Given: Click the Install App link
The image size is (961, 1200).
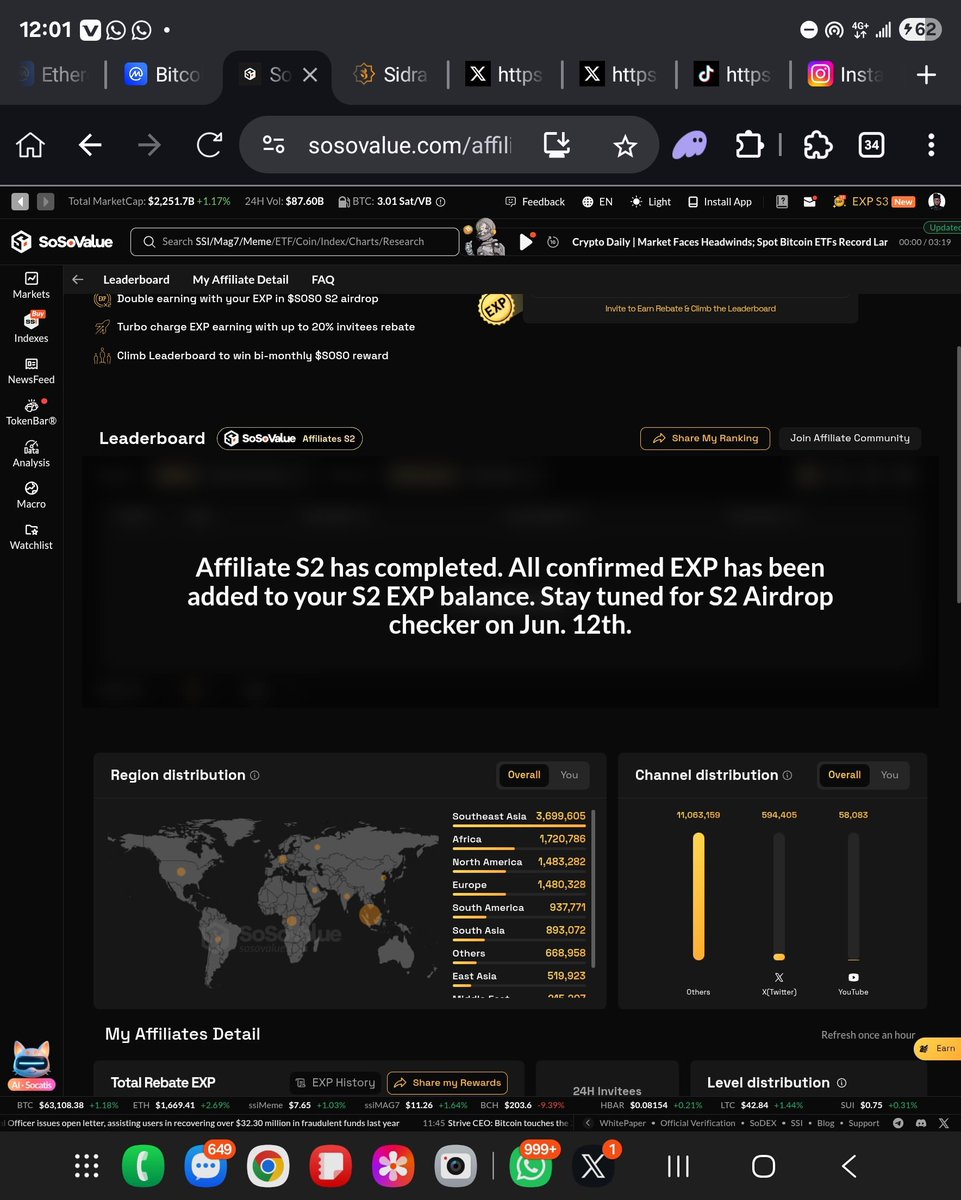Looking at the screenshot, I should 719,201.
